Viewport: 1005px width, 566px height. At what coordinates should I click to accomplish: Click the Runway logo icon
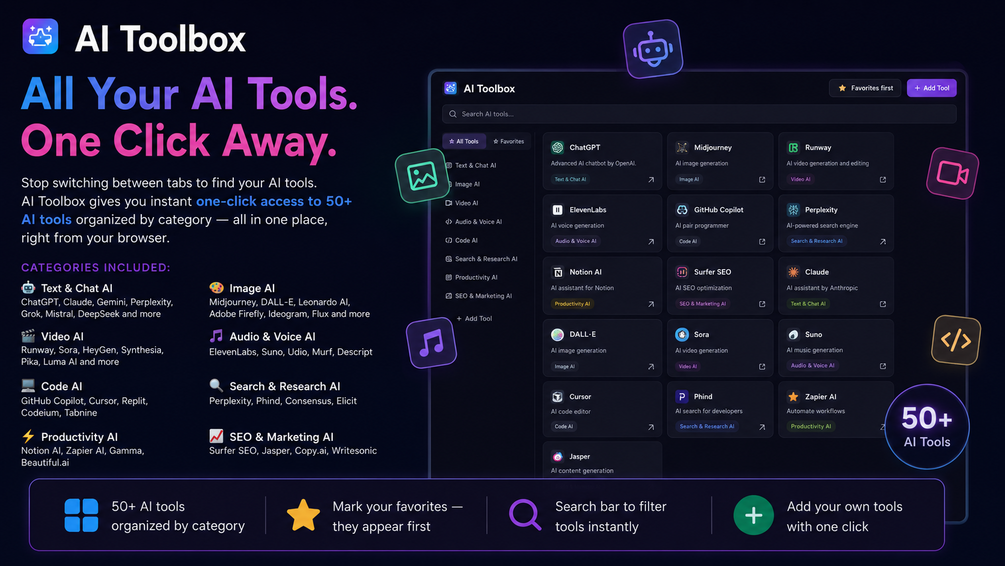point(793,147)
